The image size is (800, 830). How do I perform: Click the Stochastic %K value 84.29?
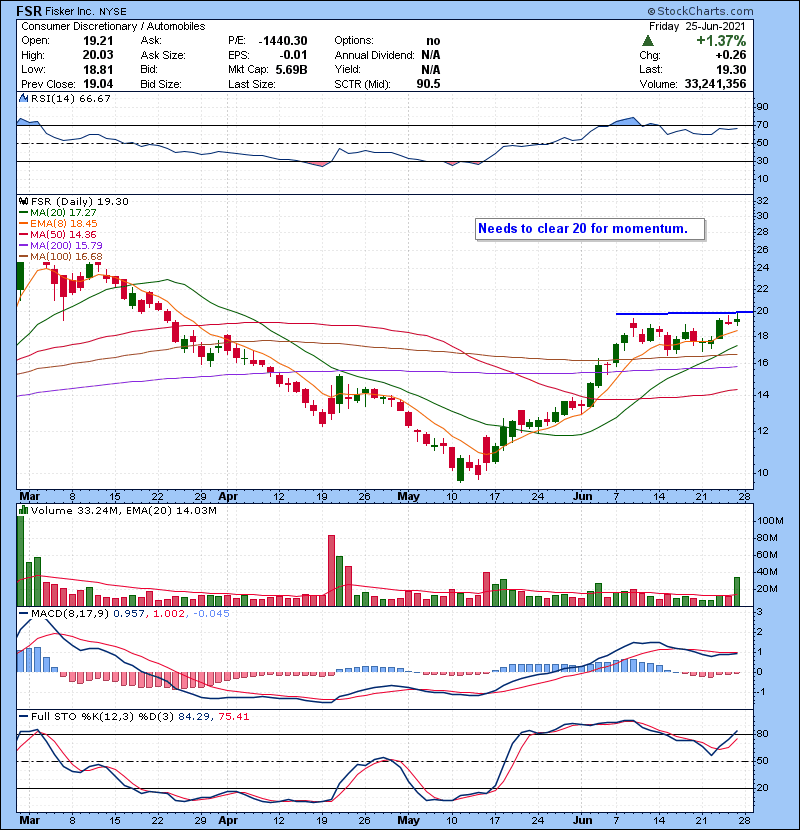193,717
